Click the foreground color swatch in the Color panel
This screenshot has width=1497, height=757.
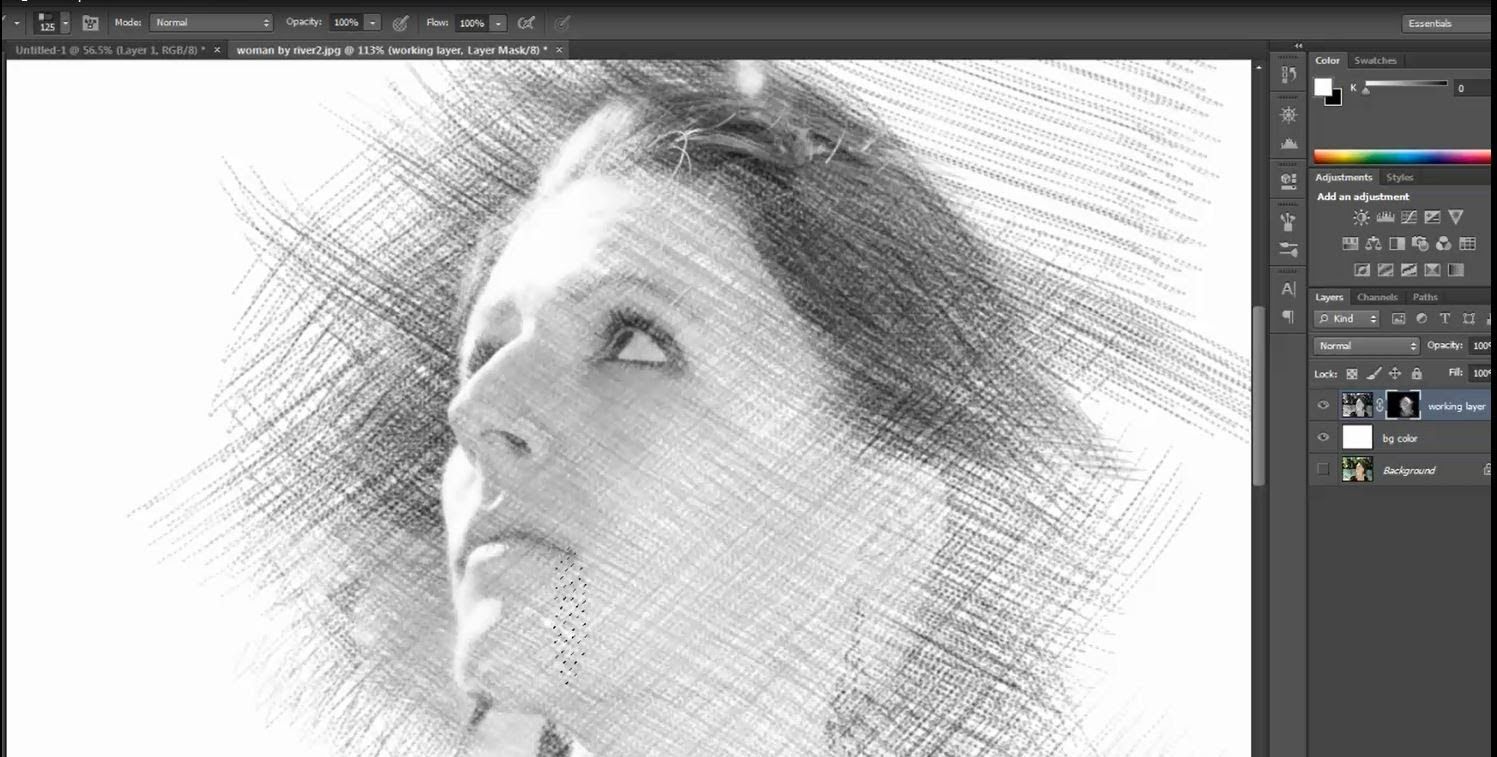coord(1324,88)
